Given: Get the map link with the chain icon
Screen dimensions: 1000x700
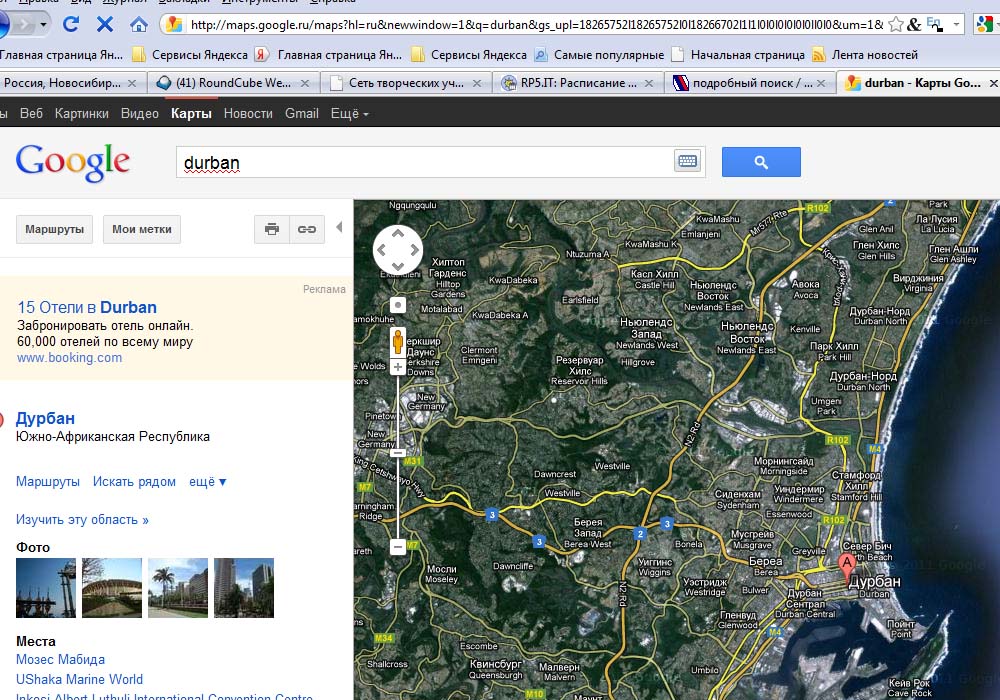Looking at the screenshot, I should [307, 229].
